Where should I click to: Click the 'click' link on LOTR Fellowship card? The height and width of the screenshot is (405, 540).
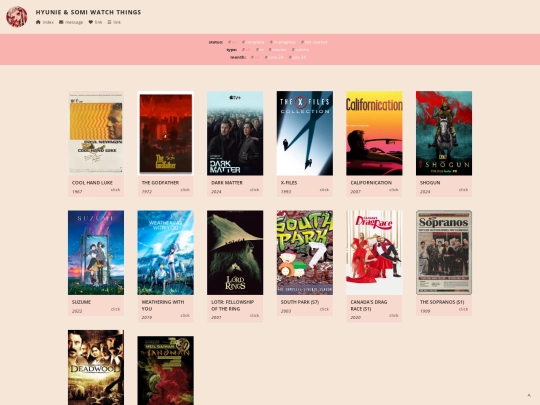pos(255,315)
